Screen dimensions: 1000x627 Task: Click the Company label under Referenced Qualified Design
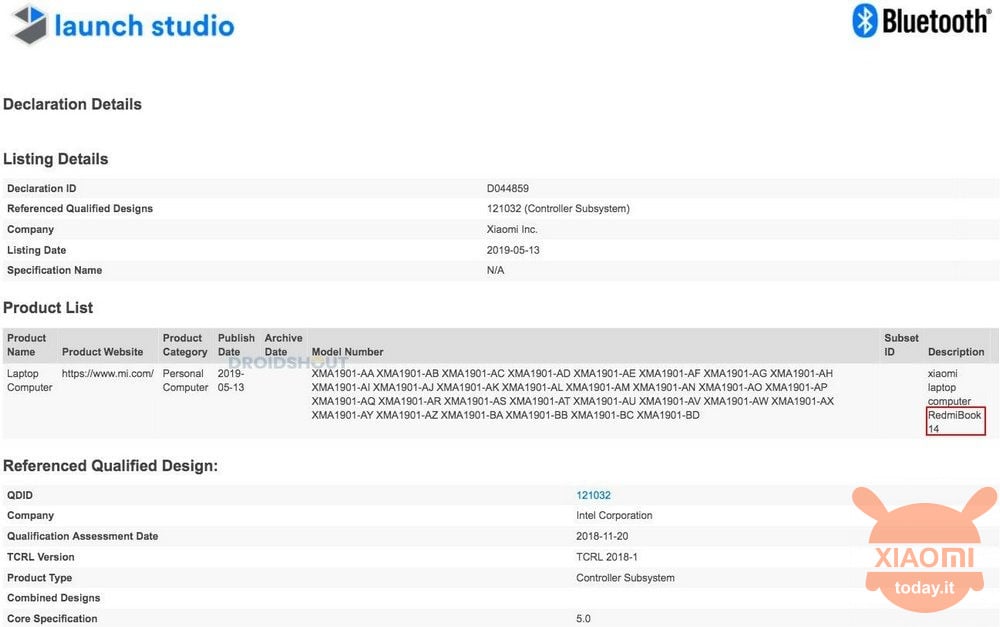click(30, 515)
